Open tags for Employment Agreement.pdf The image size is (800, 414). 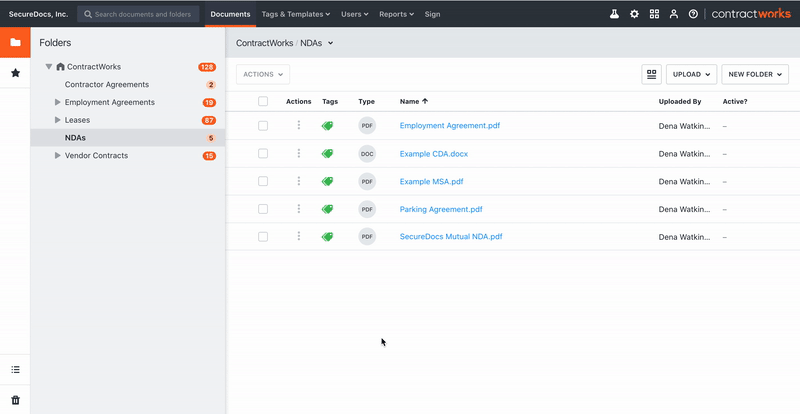pos(328,126)
